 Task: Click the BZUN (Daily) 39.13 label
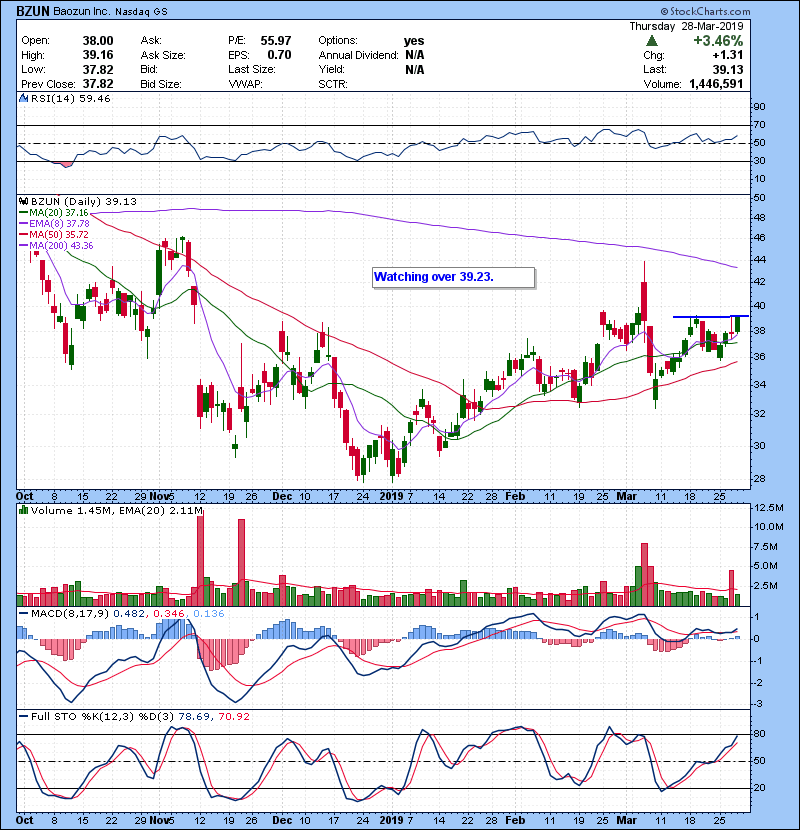[84, 201]
